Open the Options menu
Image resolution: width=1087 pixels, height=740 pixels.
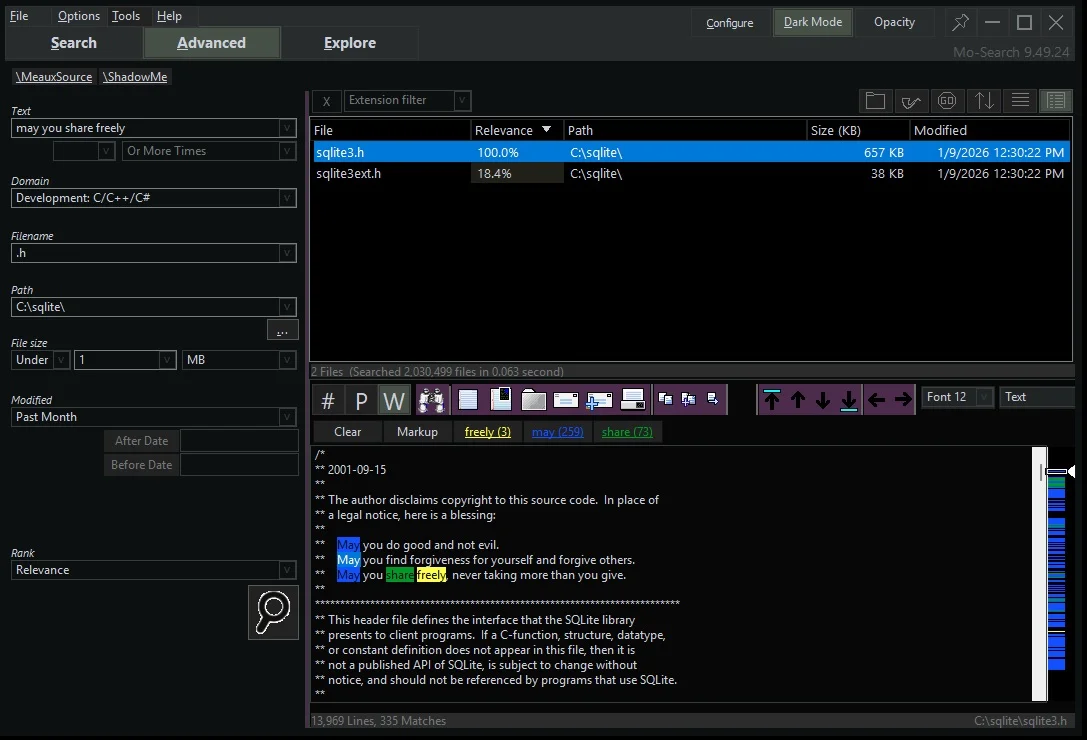(x=78, y=15)
